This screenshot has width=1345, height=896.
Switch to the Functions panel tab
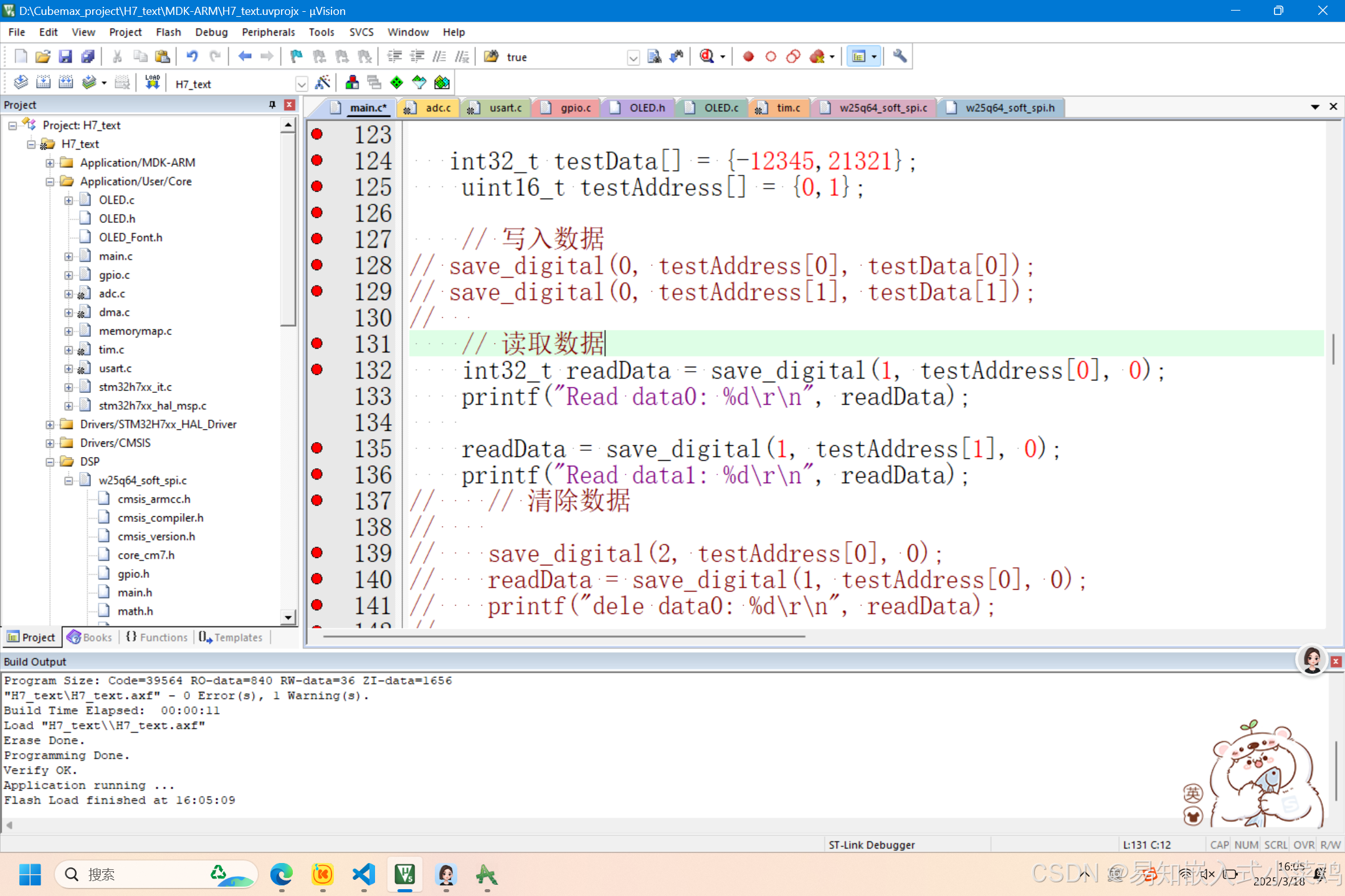pos(157,637)
